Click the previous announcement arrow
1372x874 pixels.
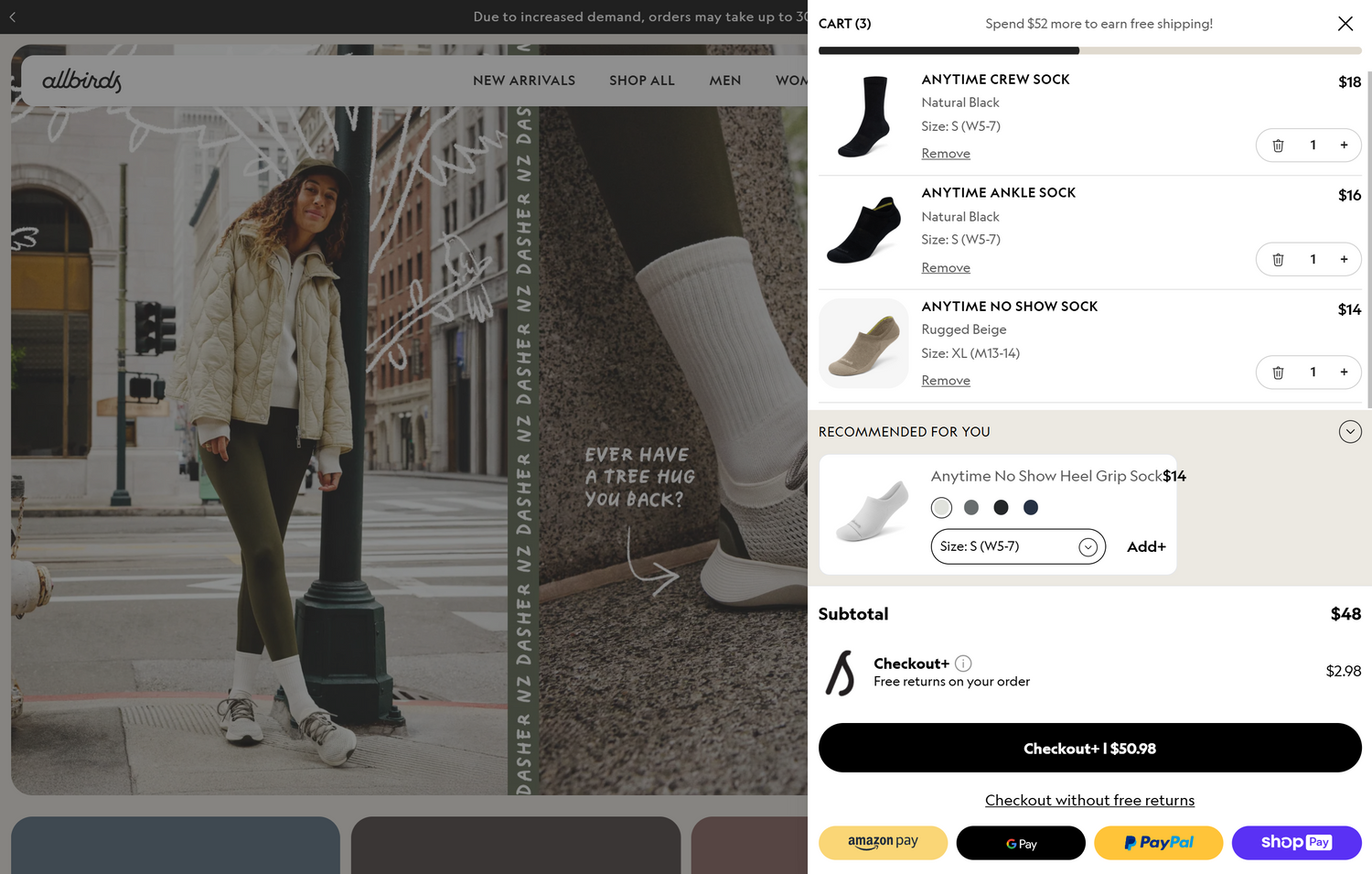point(13,16)
